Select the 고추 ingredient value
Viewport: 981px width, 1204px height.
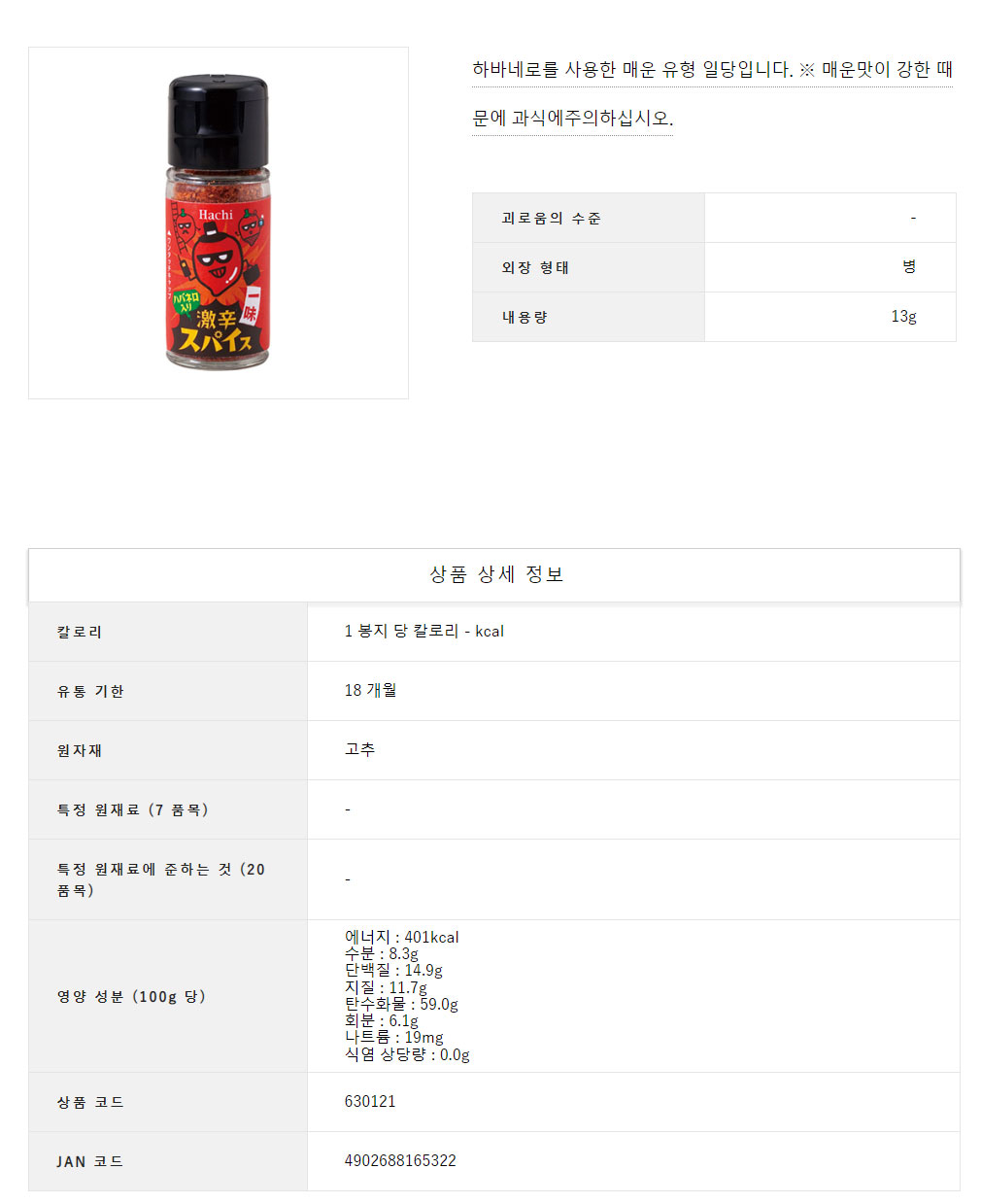(x=359, y=749)
